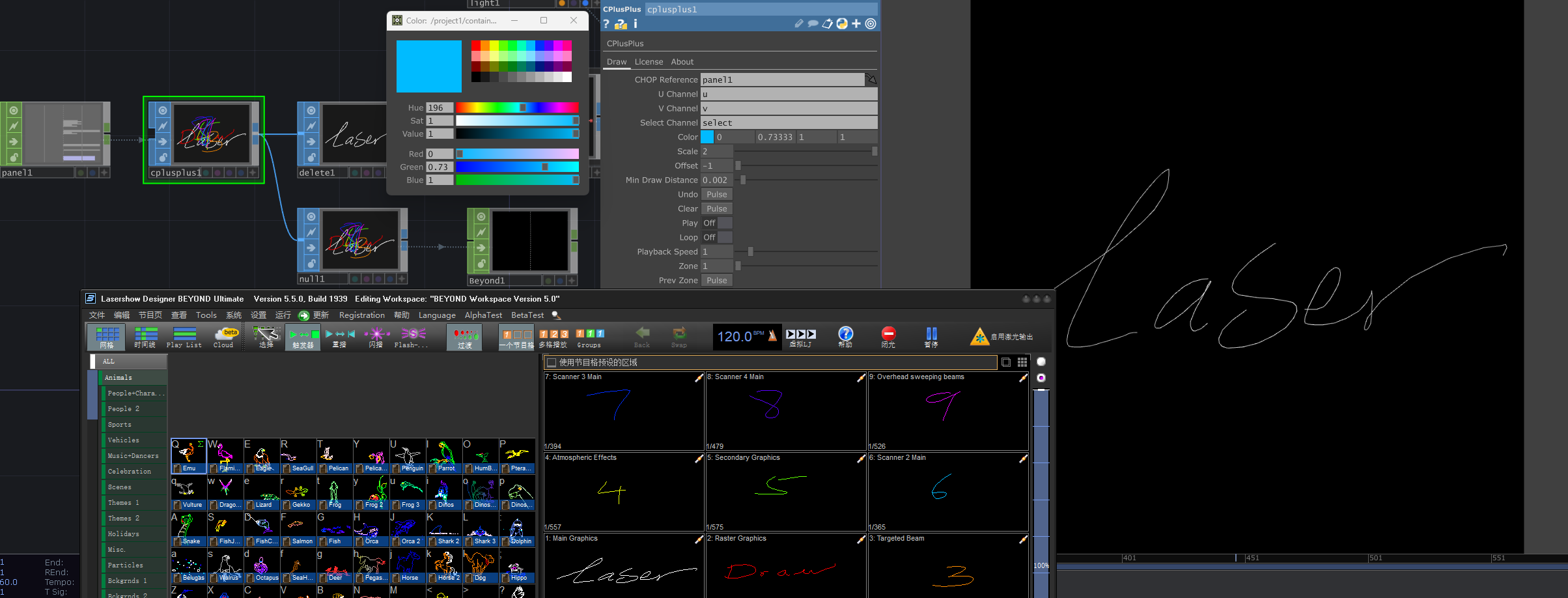Click the Back arrow in BEYOND toolbar
This screenshot has width=1568, height=598.
[x=642, y=337]
